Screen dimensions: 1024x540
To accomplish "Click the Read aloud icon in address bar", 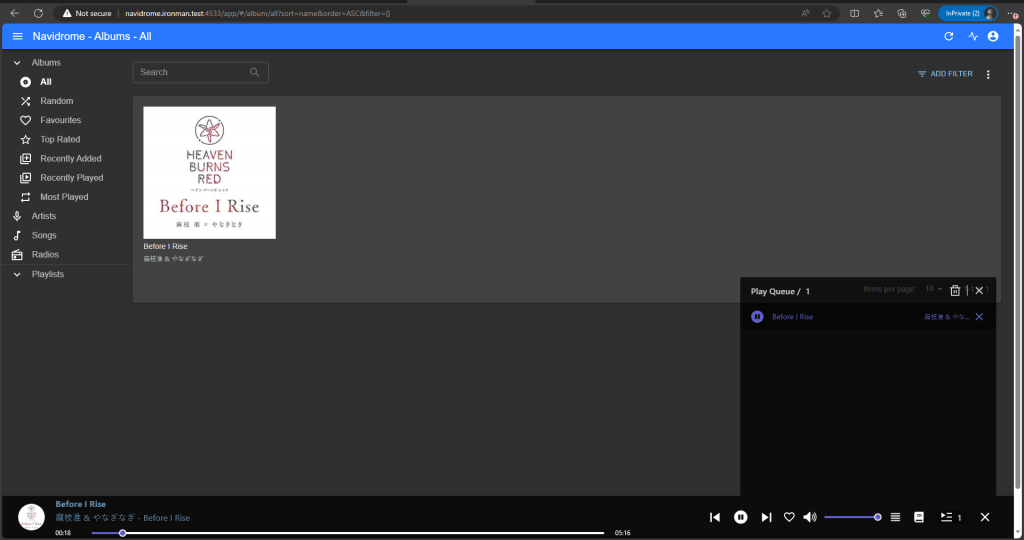I will tap(805, 13).
